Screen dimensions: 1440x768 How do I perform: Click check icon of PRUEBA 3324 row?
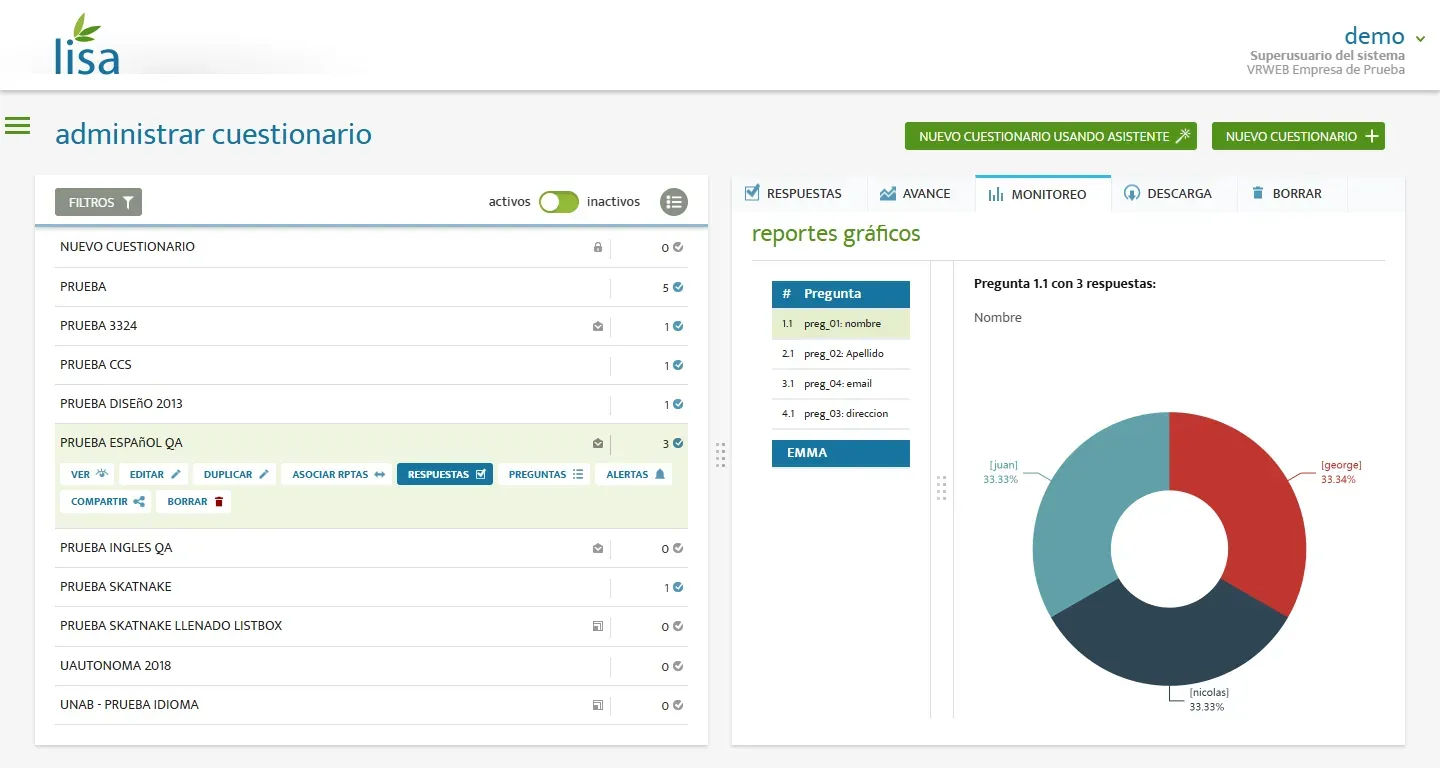(678, 326)
